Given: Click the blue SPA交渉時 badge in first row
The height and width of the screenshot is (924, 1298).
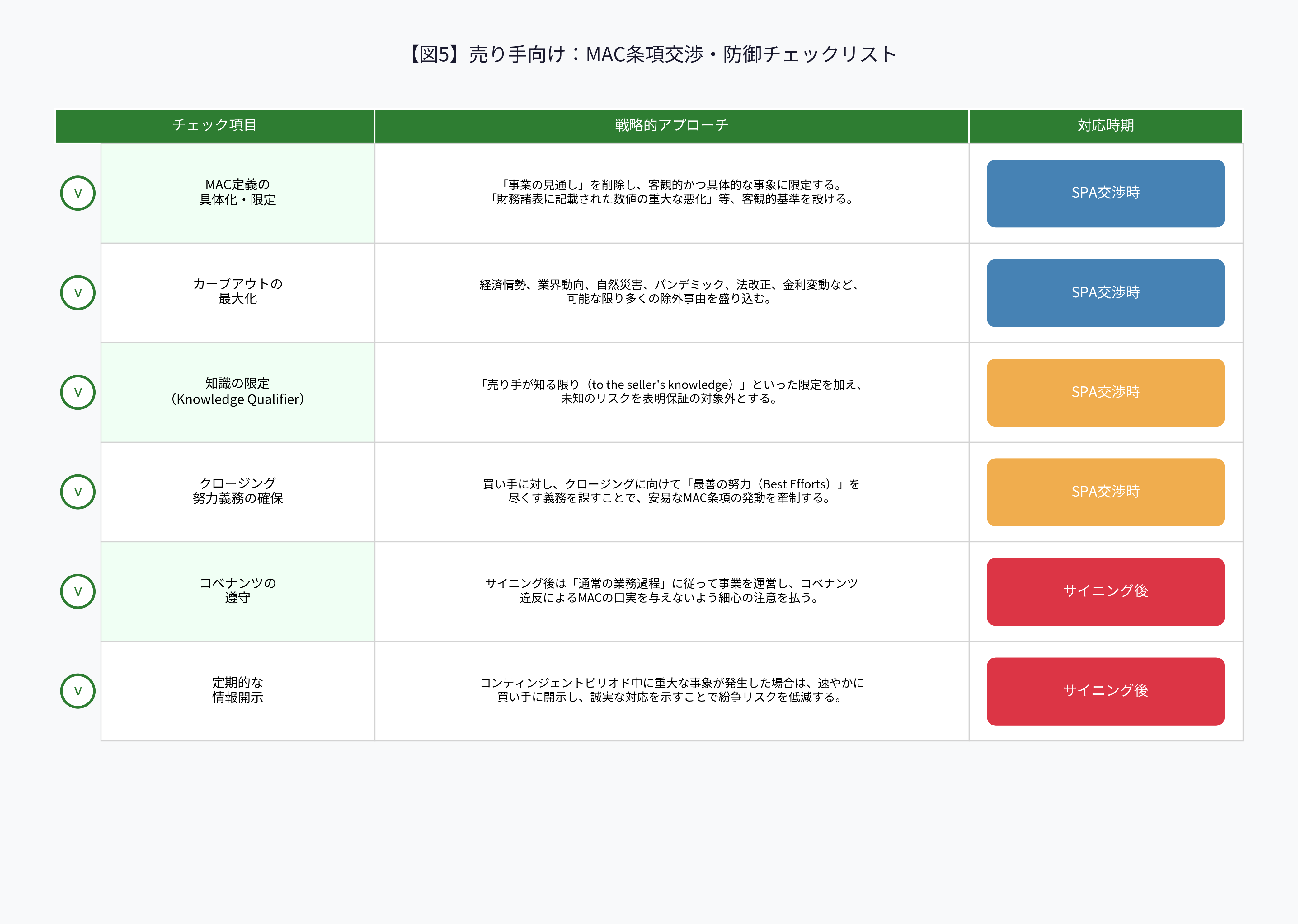Looking at the screenshot, I should pyautogui.click(x=1105, y=194).
